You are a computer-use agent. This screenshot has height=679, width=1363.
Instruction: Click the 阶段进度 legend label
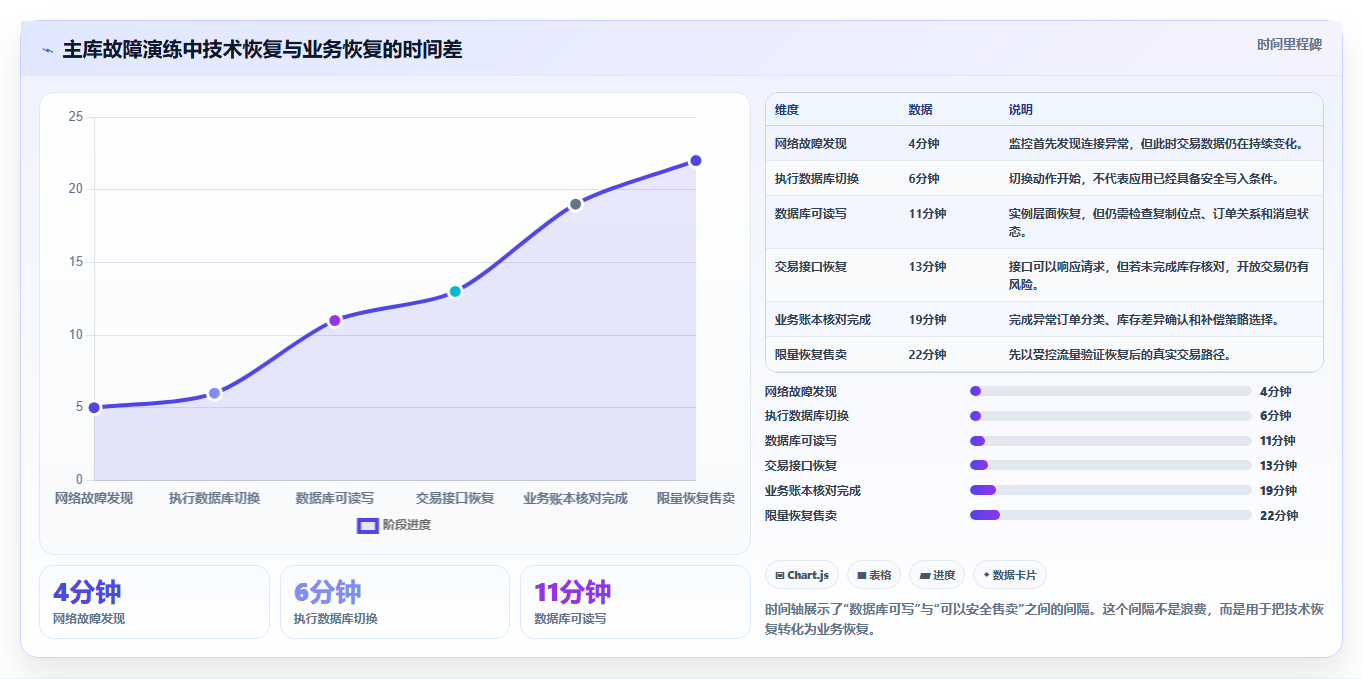(x=407, y=525)
